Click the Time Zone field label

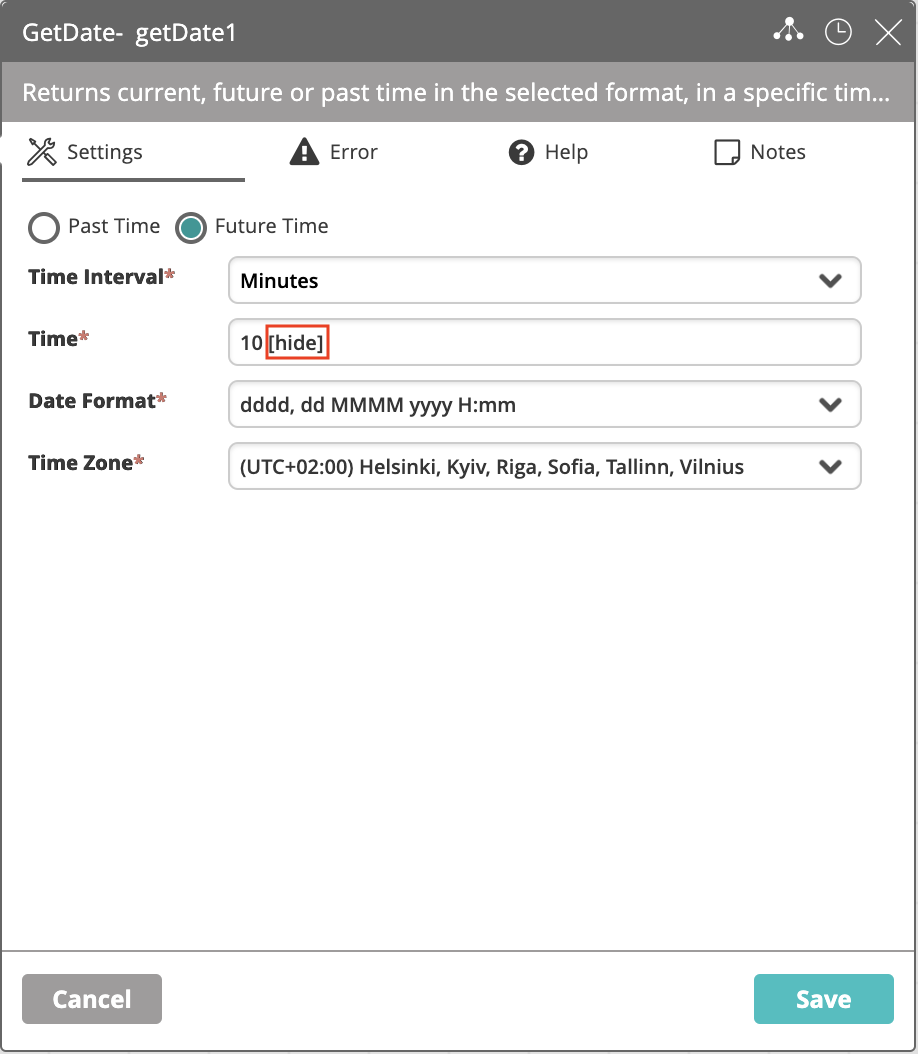[x=86, y=462]
